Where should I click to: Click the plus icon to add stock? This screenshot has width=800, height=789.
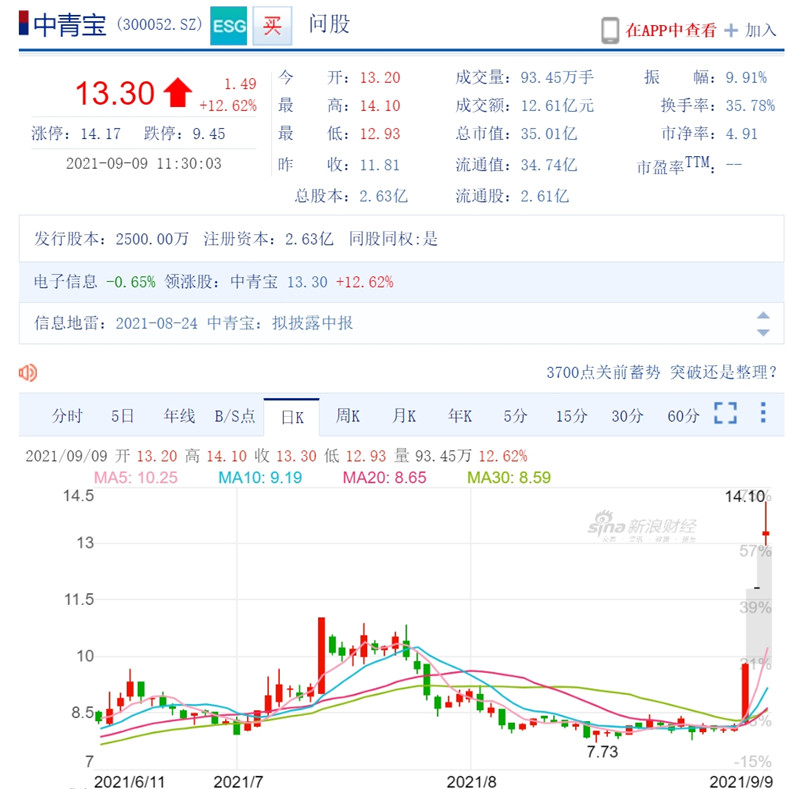731,31
